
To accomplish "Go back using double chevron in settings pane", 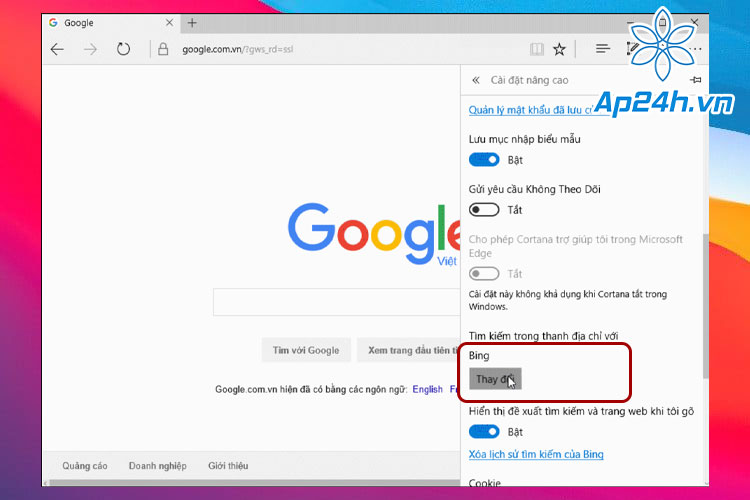I will [475, 80].
